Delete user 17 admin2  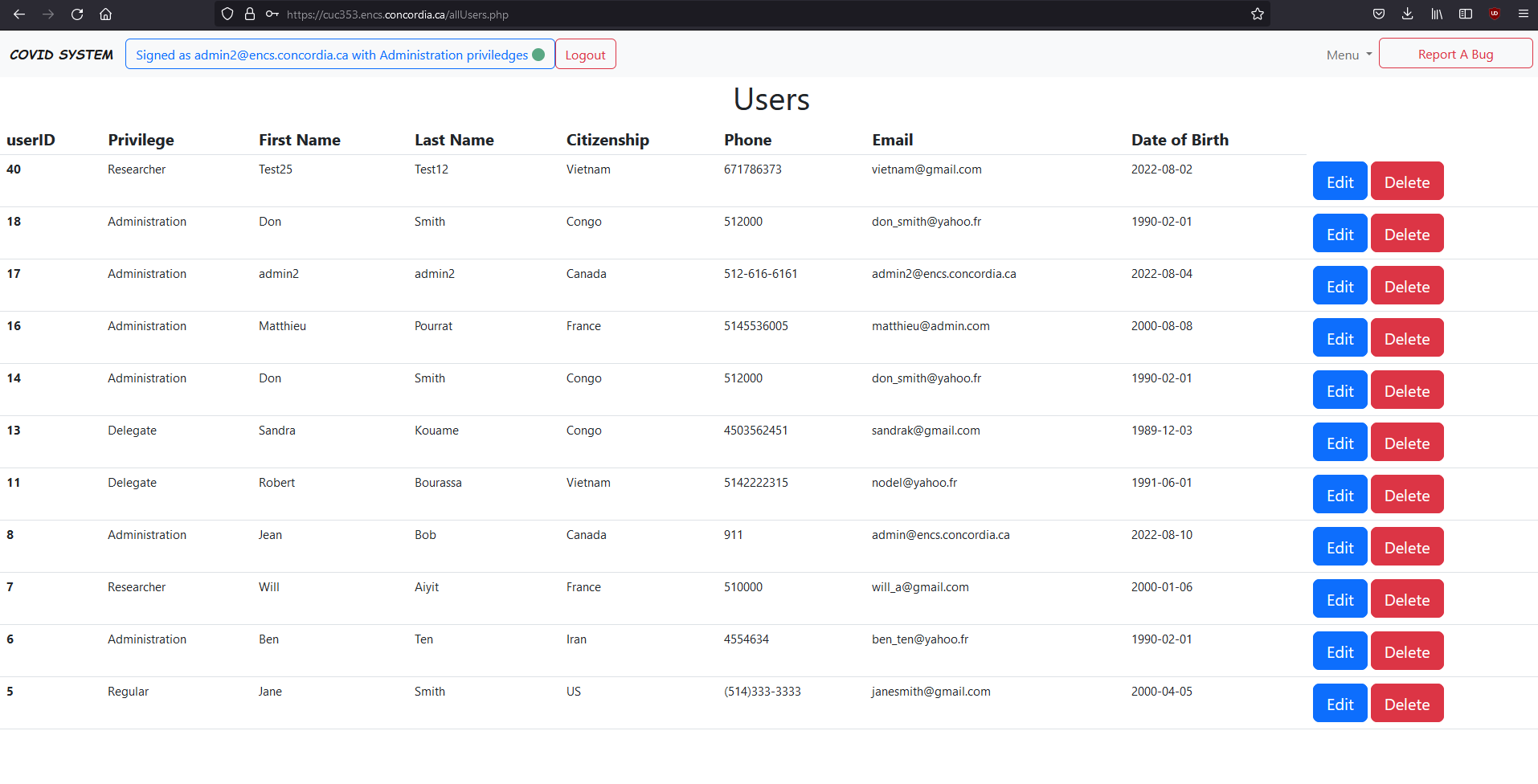tap(1407, 286)
